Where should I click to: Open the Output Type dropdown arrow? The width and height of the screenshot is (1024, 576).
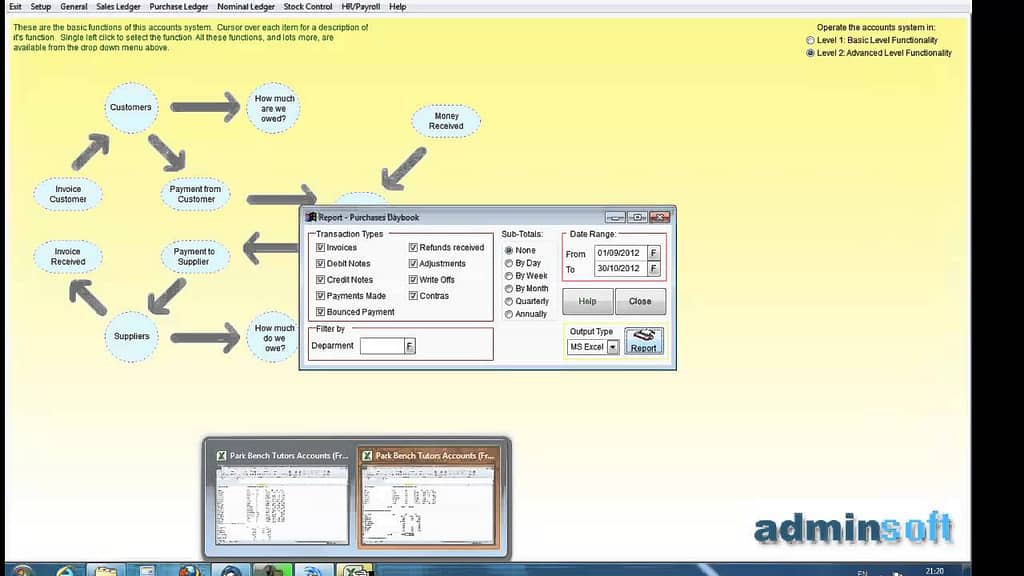tap(613, 347)
